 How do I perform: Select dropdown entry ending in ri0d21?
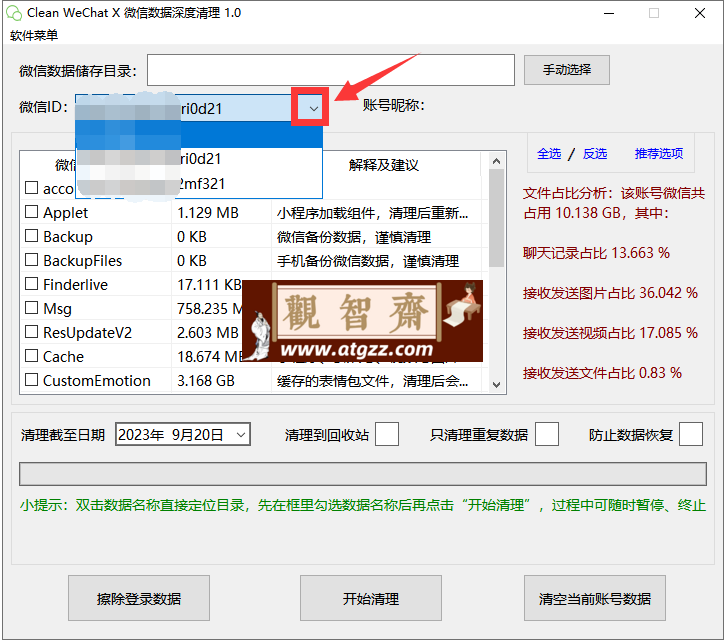[x=199, y=159]
